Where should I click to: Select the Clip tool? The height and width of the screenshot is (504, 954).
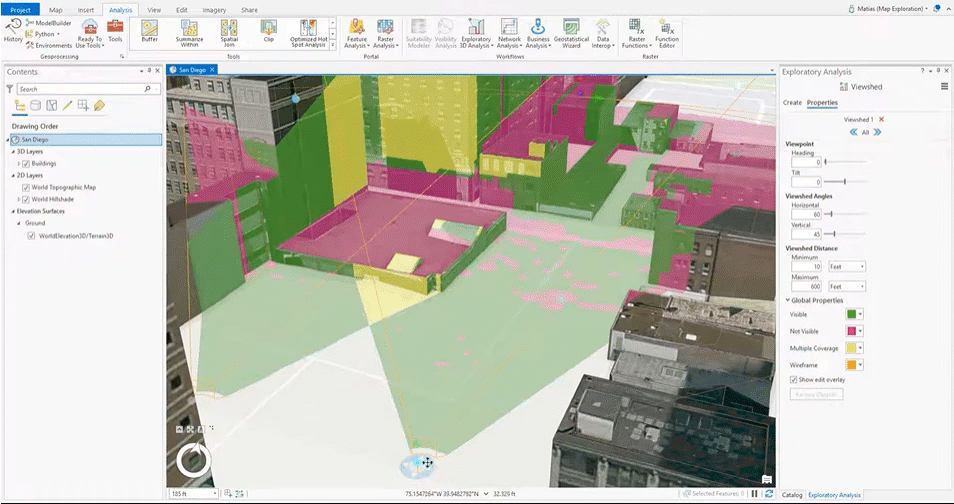click(269, 31)
